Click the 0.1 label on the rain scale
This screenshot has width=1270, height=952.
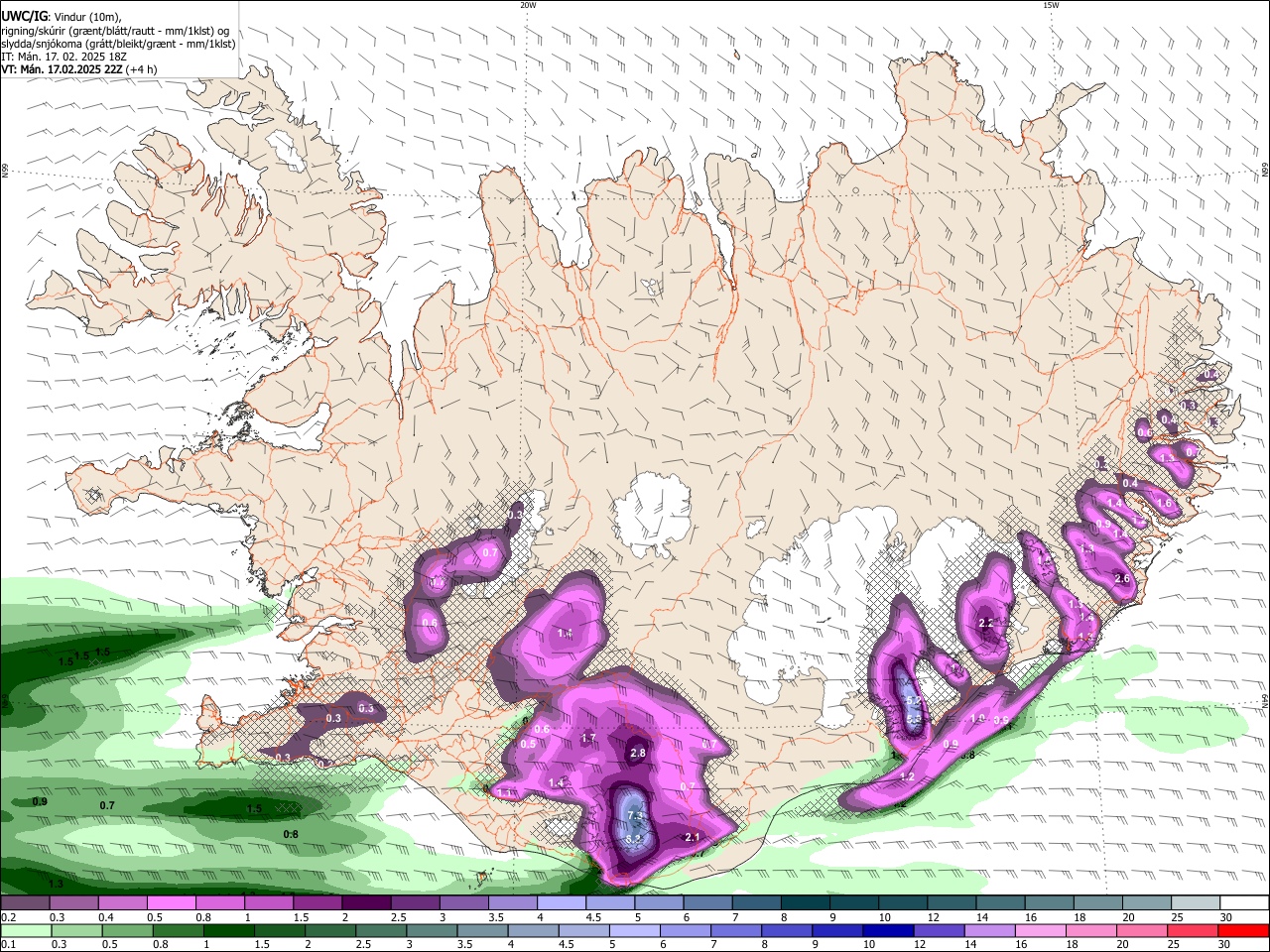tap(9, 945)
